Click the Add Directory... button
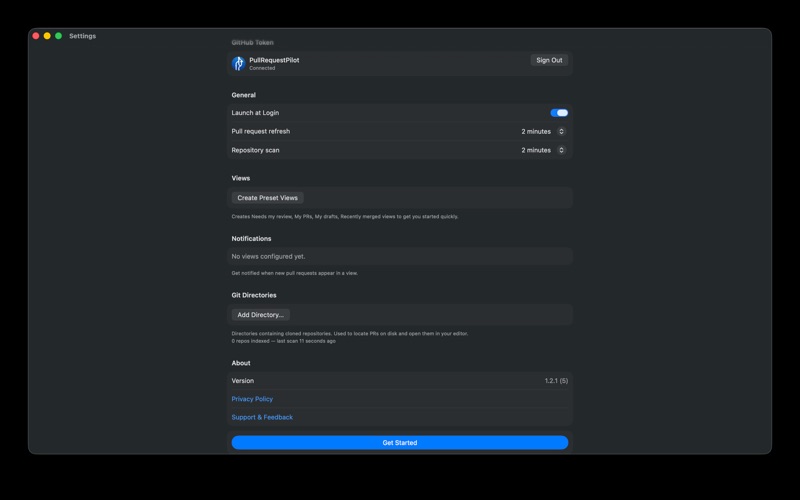The width and height of the screenshot is (800, 500). click(x=260, y=315)
